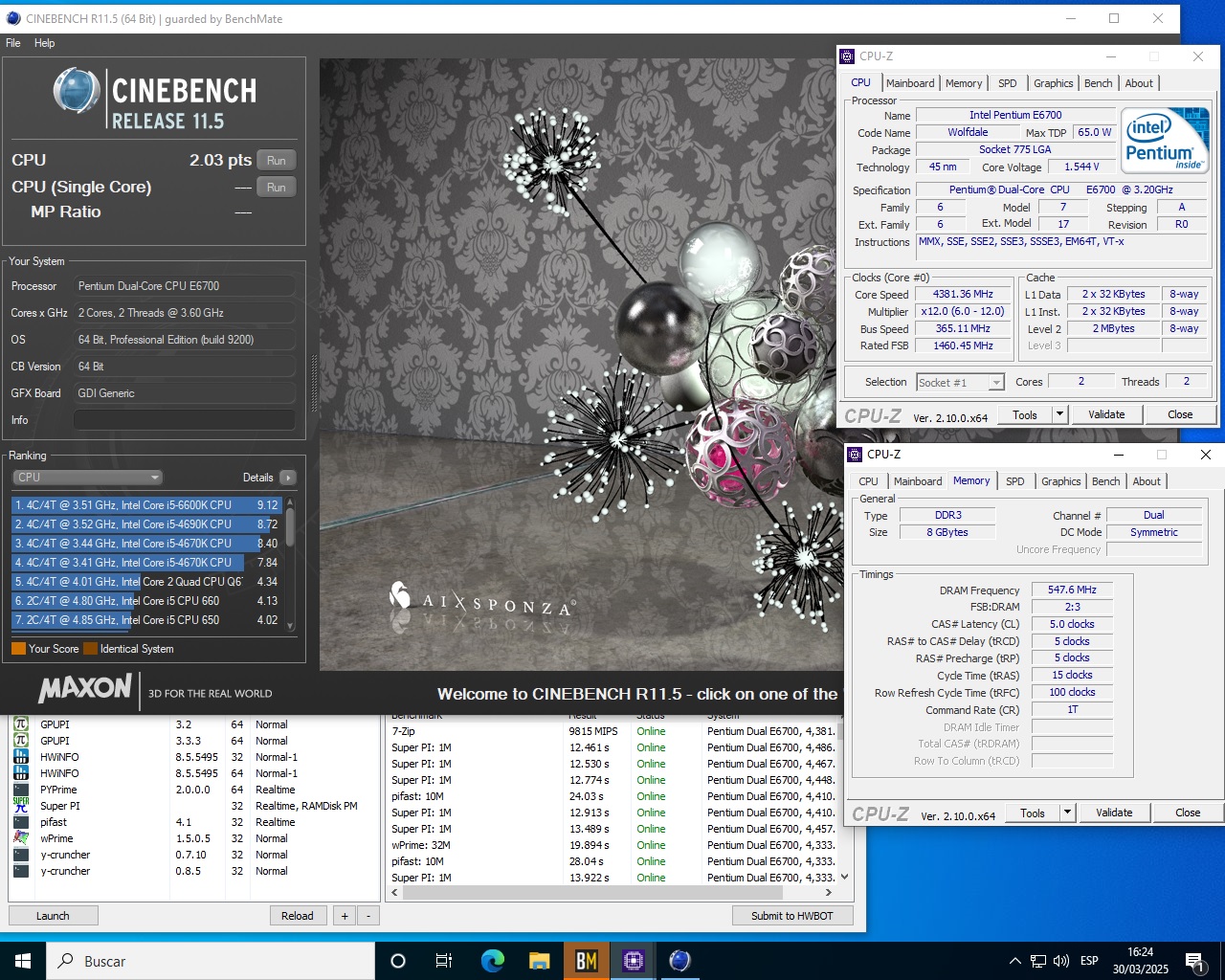The image size is (1225, 980).
Task: Open the File menu in Cinebench
Action: pos(13,43)
